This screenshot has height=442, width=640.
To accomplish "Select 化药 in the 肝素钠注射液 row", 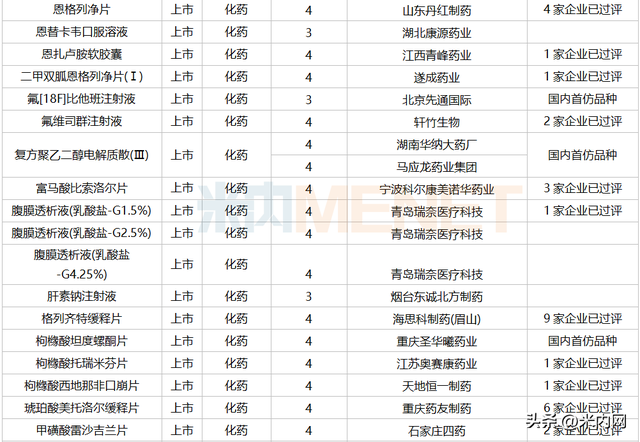I will click(x=236, y=296).
